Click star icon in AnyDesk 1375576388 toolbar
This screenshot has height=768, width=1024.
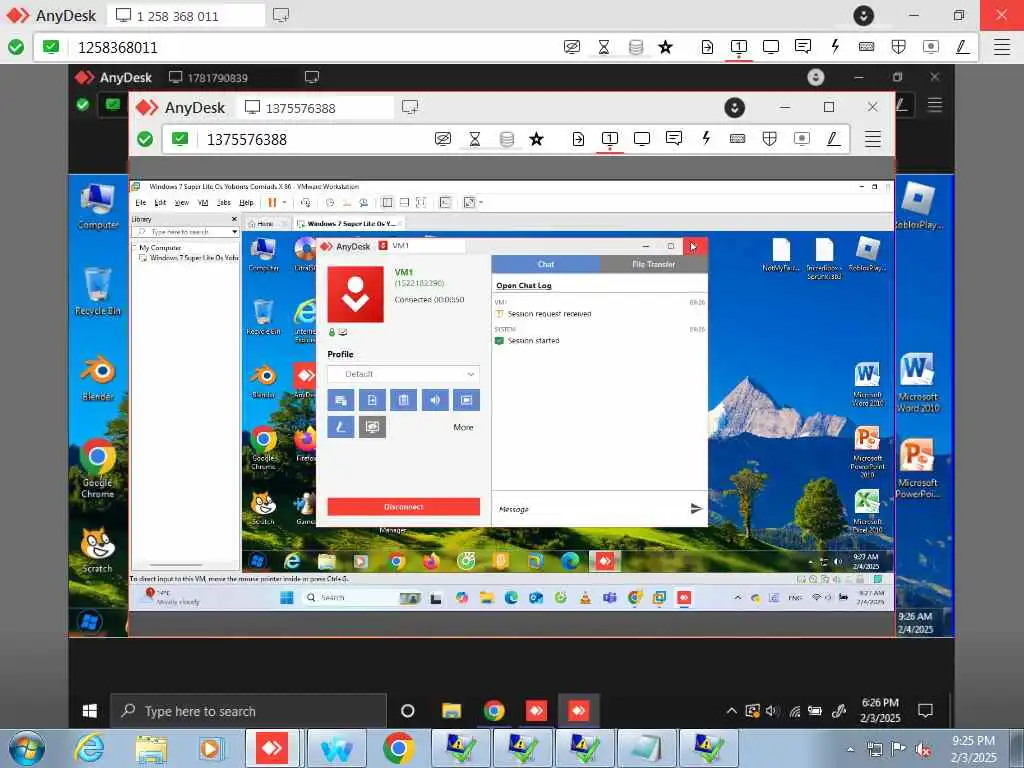536,138
